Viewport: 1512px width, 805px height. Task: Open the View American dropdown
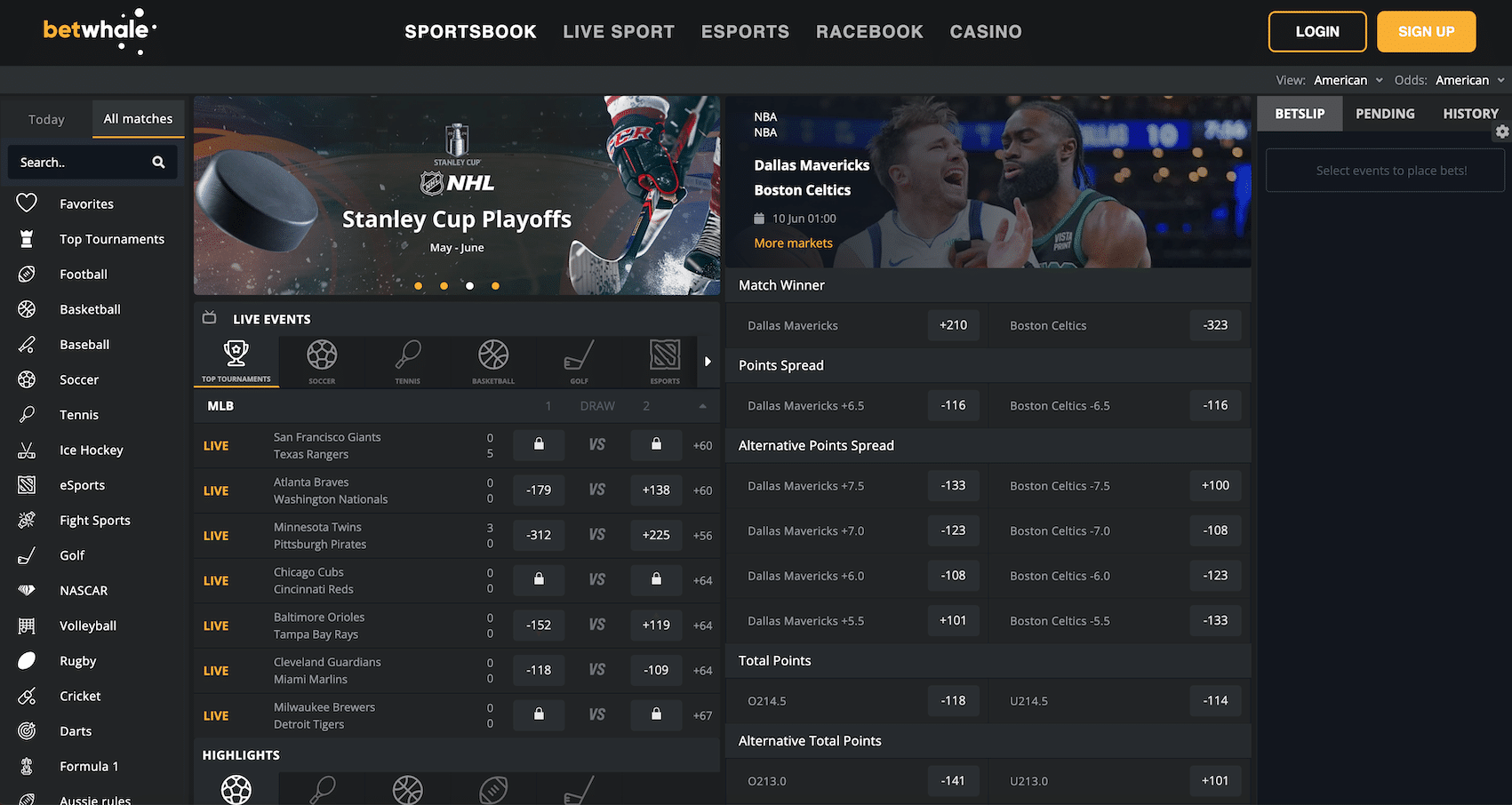(x=1348, y=80)
